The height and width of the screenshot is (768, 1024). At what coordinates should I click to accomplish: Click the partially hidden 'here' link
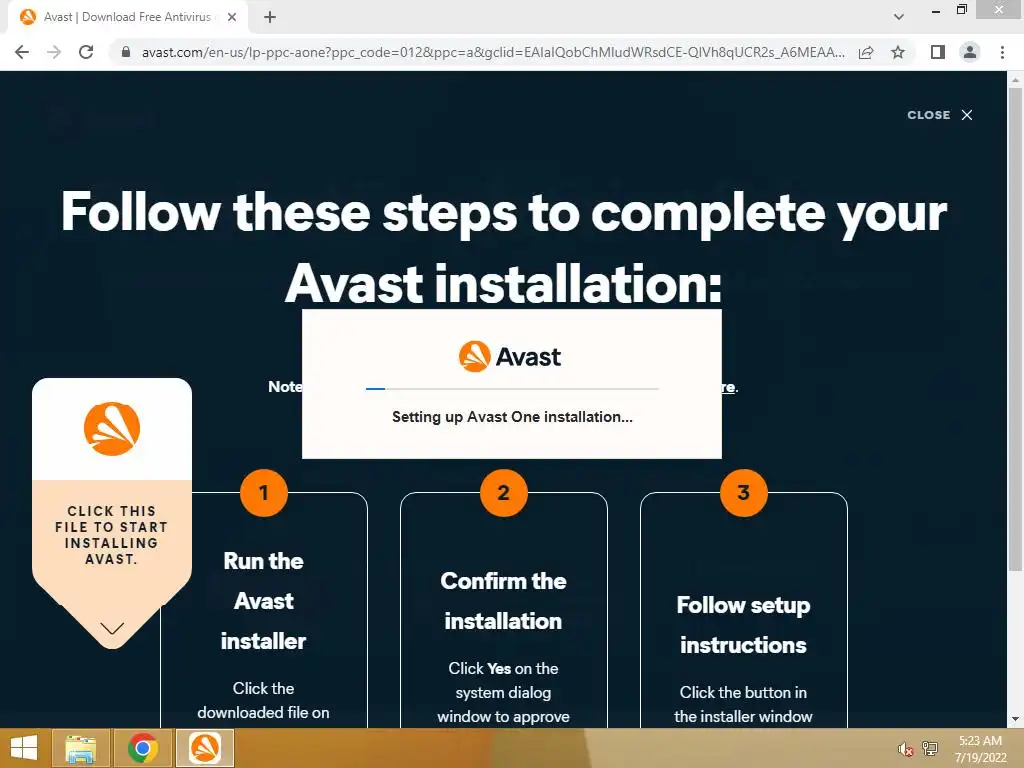pyautogui.click(x=729, y=387)
